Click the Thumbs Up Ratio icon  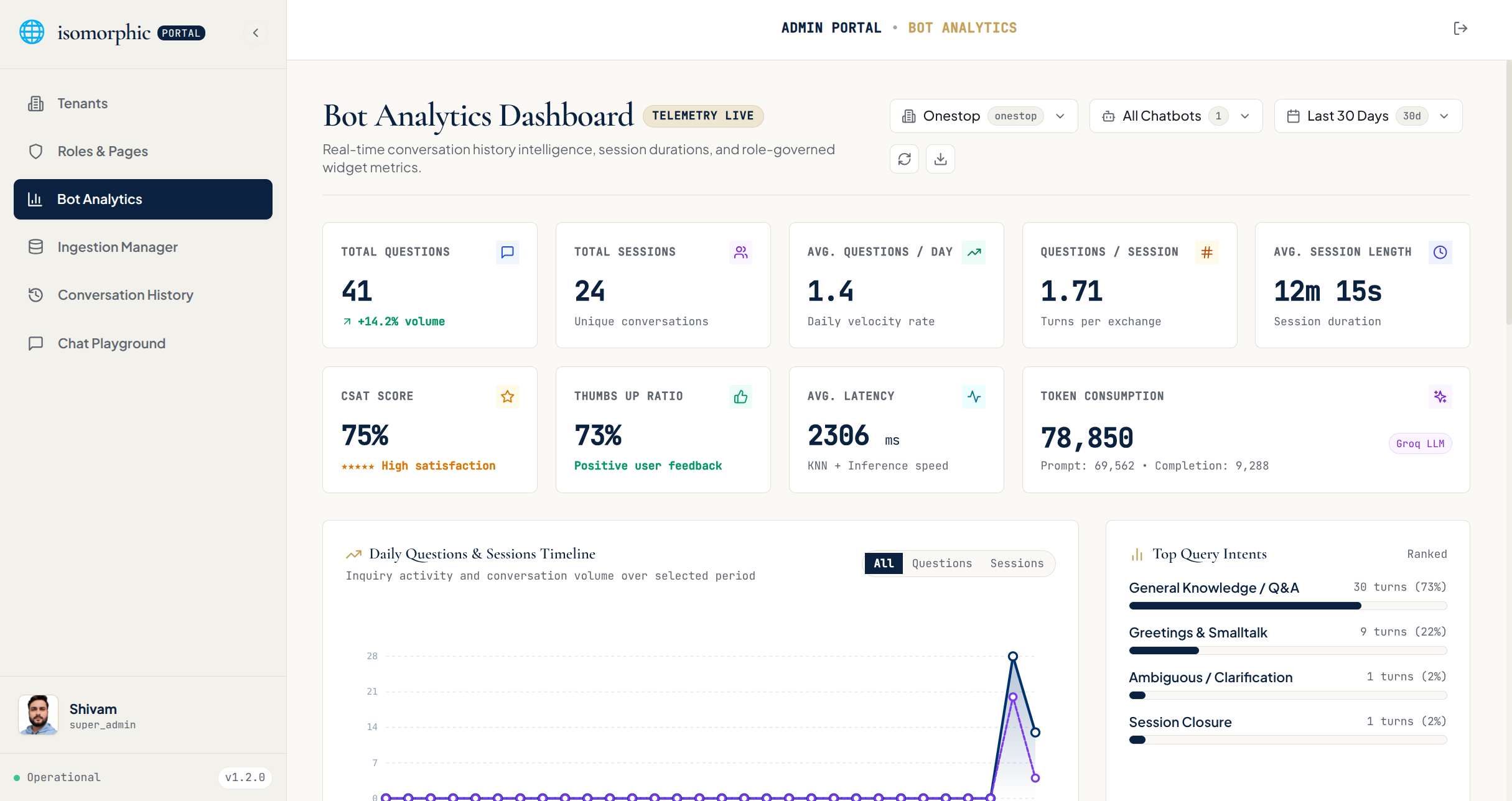(740, 396)
